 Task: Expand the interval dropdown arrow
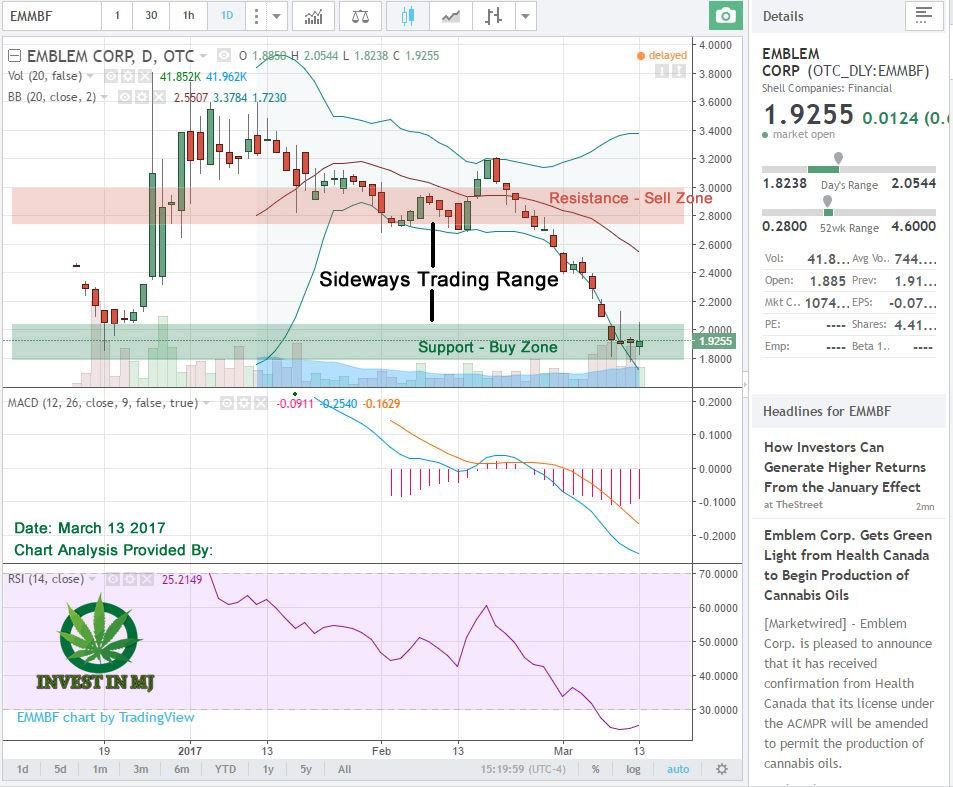click(277, 16)
